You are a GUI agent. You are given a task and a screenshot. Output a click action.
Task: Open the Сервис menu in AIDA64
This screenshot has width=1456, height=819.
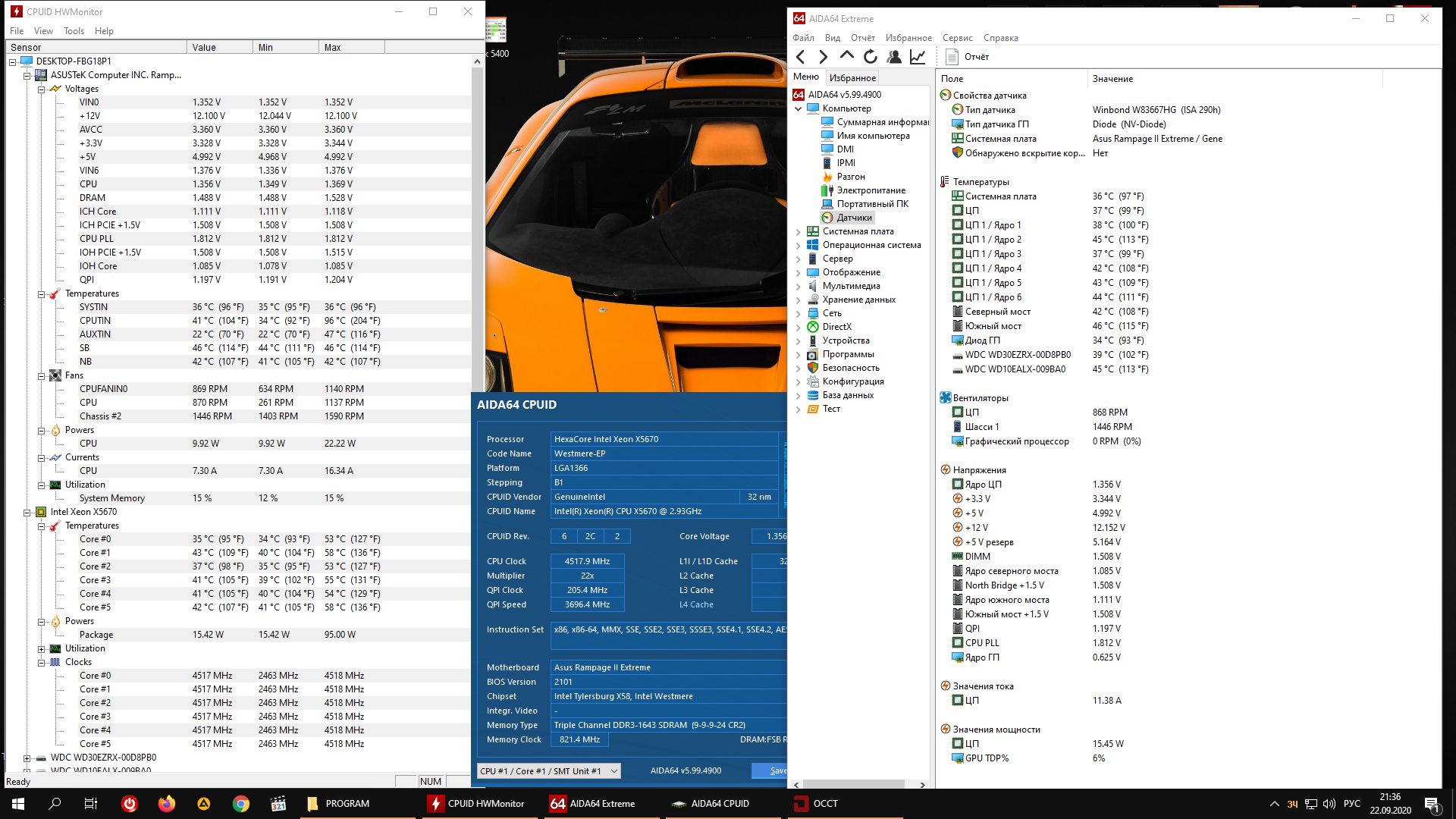click(x=957, y=38)
